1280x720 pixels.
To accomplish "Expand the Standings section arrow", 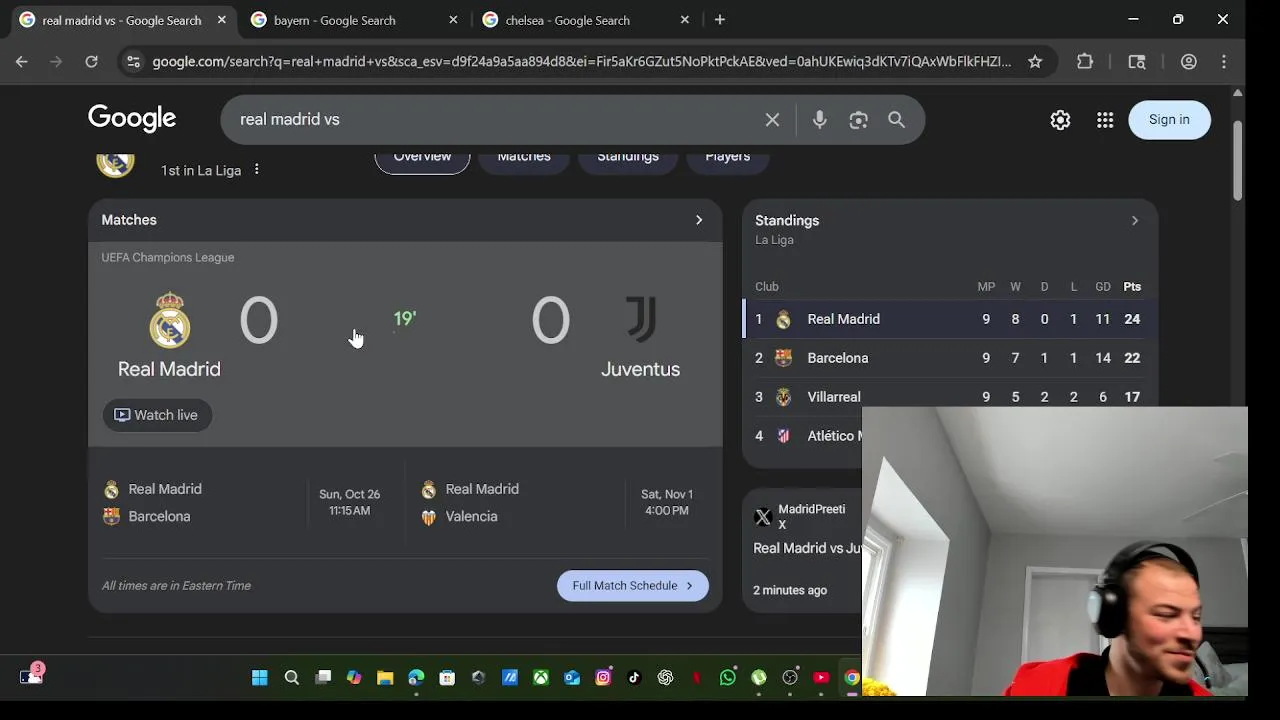I will pos(1134,220).
